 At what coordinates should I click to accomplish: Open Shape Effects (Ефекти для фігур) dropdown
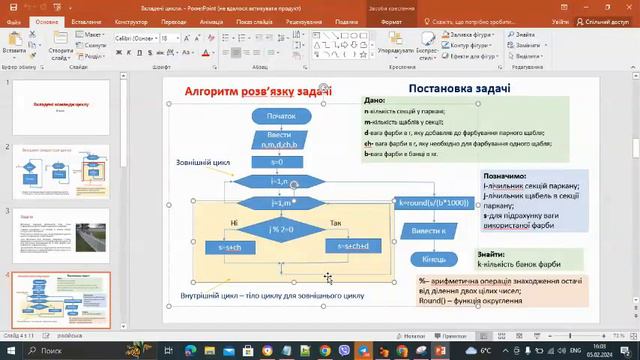tap(471, 56)
